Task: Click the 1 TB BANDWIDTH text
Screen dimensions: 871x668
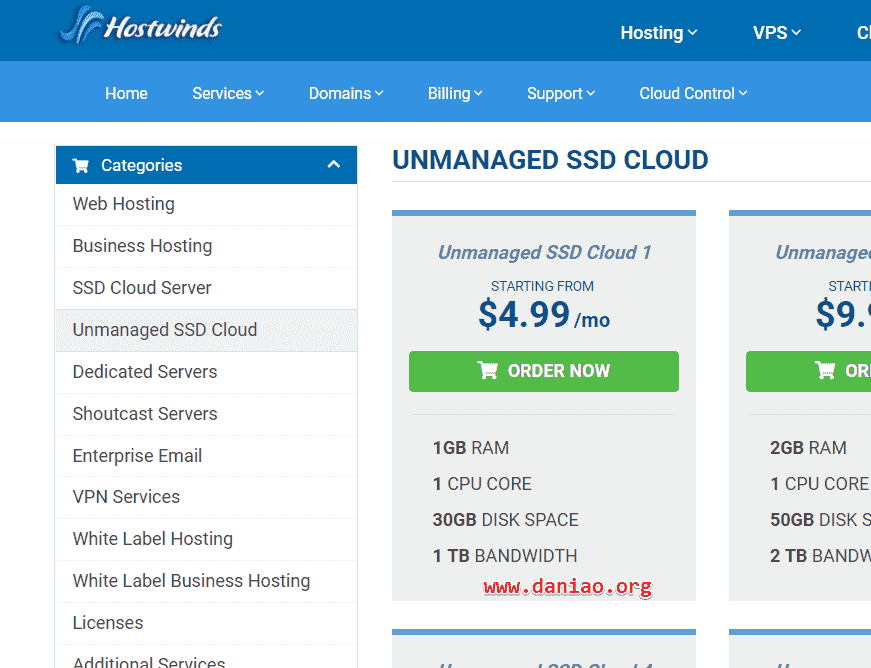Action: (x=505, y=556)
